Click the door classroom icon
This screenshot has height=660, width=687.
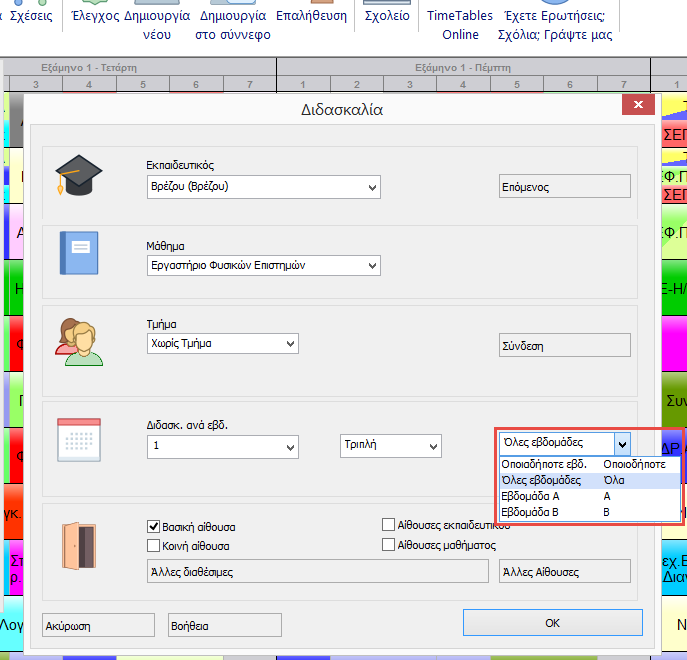coord(79,547)
